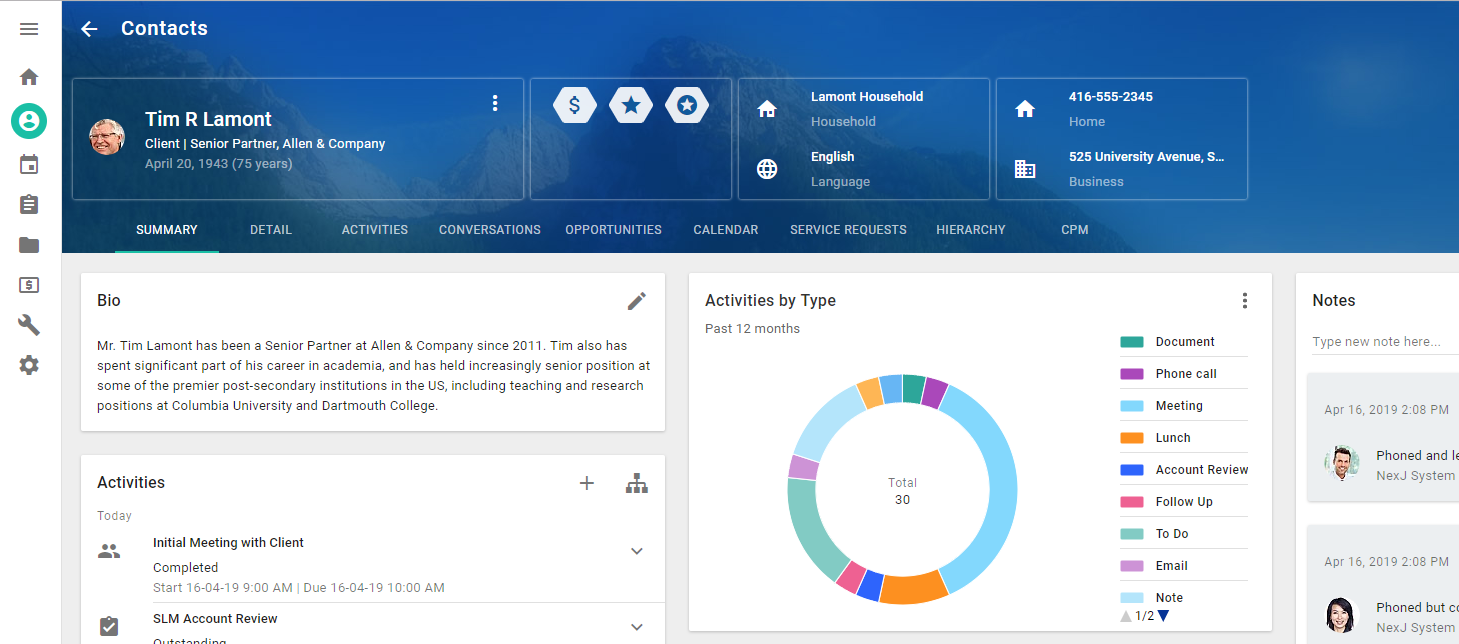Viewport: 1459px width, 644px height.
Task: Click the back arrow beside Contacts
Action: pos(89,29)
